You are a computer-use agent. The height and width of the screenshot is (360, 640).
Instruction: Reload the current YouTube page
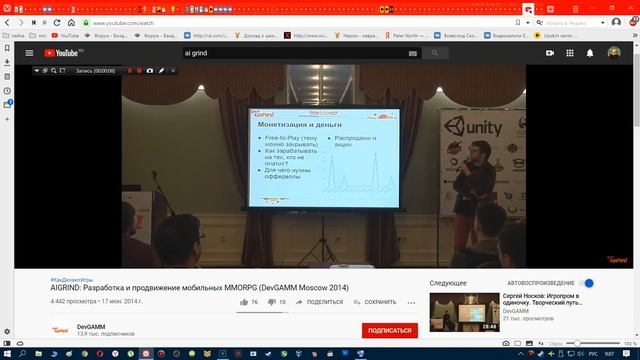point(57,23)
